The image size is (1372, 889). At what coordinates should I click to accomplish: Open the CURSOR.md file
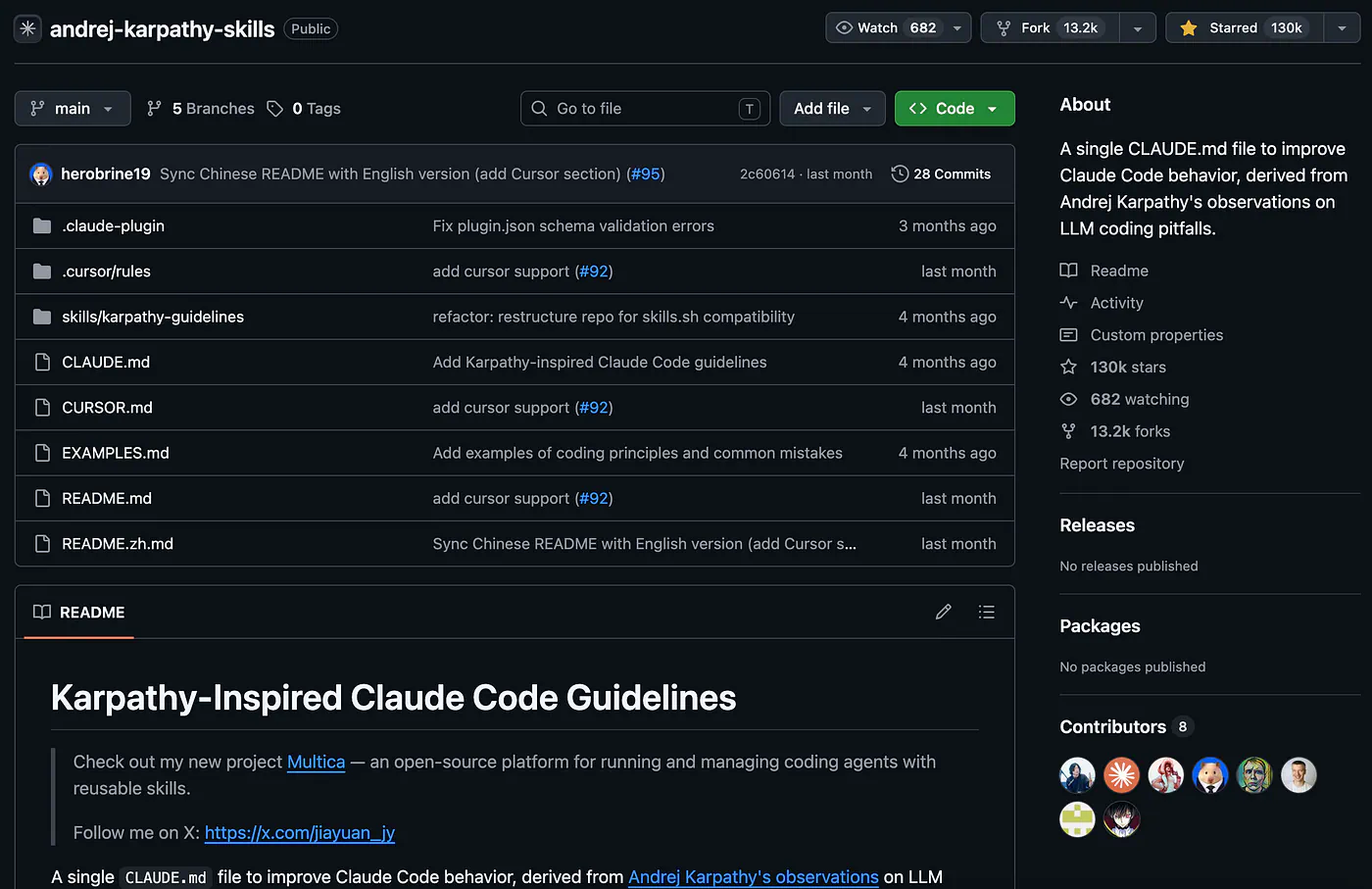point(108,408)
